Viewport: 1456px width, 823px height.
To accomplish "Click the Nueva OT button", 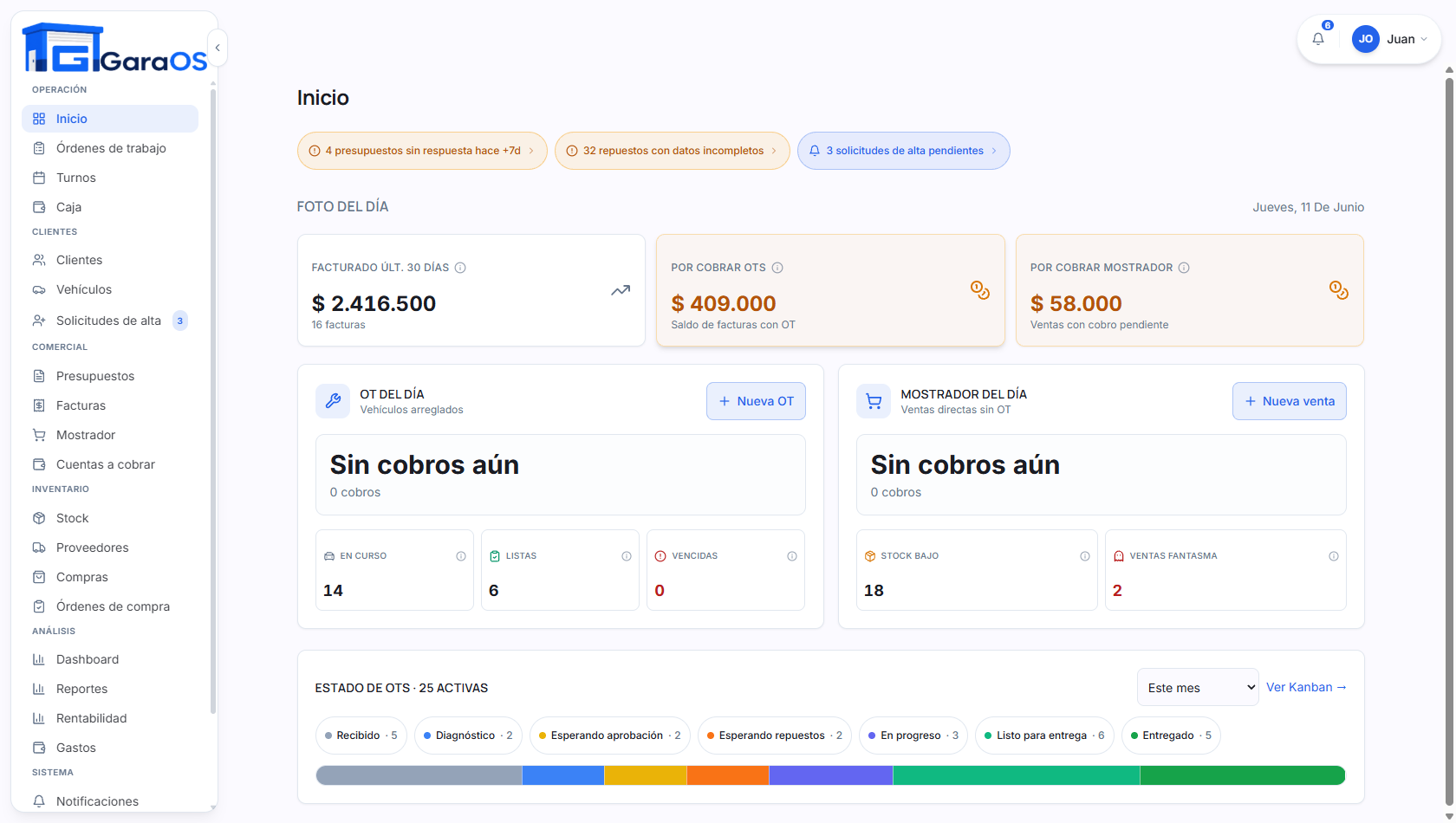I will pyautogui.click(x=756, y=401).
